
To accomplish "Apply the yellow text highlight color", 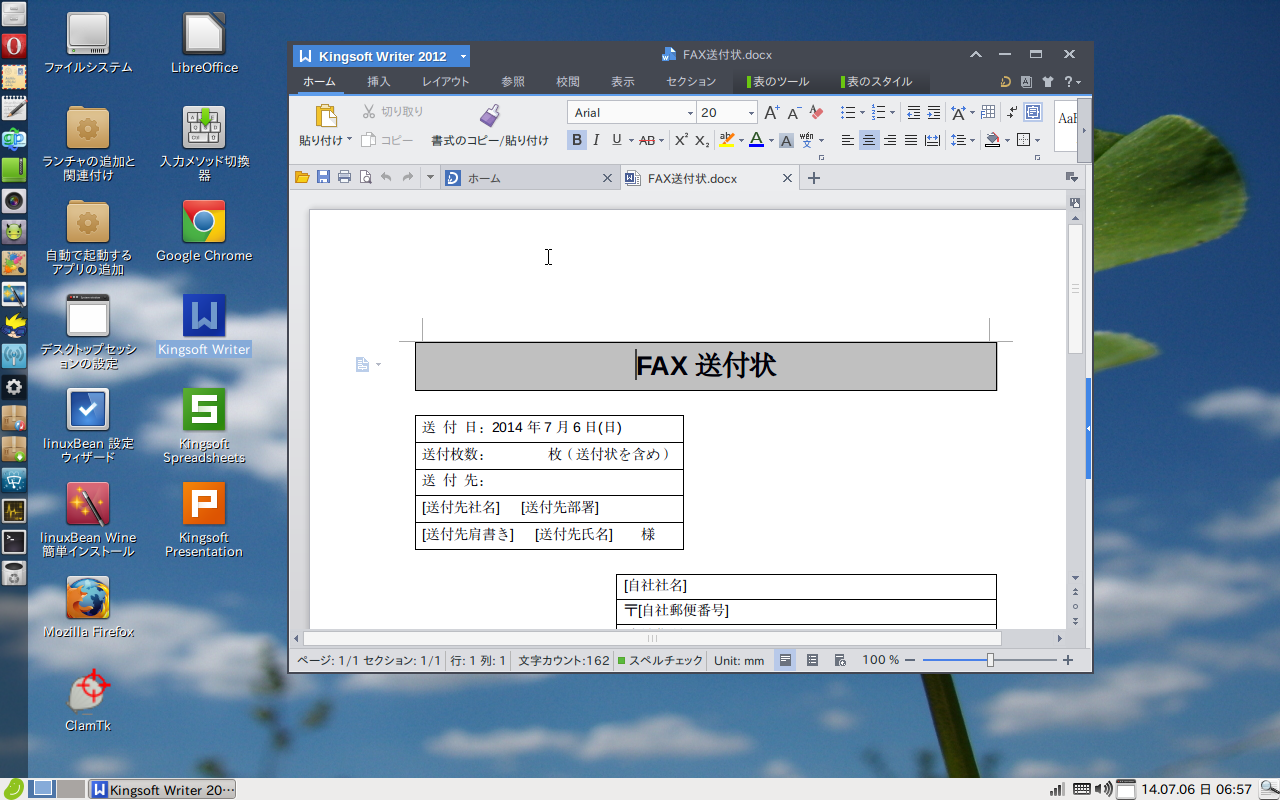I will pos(726,140).
